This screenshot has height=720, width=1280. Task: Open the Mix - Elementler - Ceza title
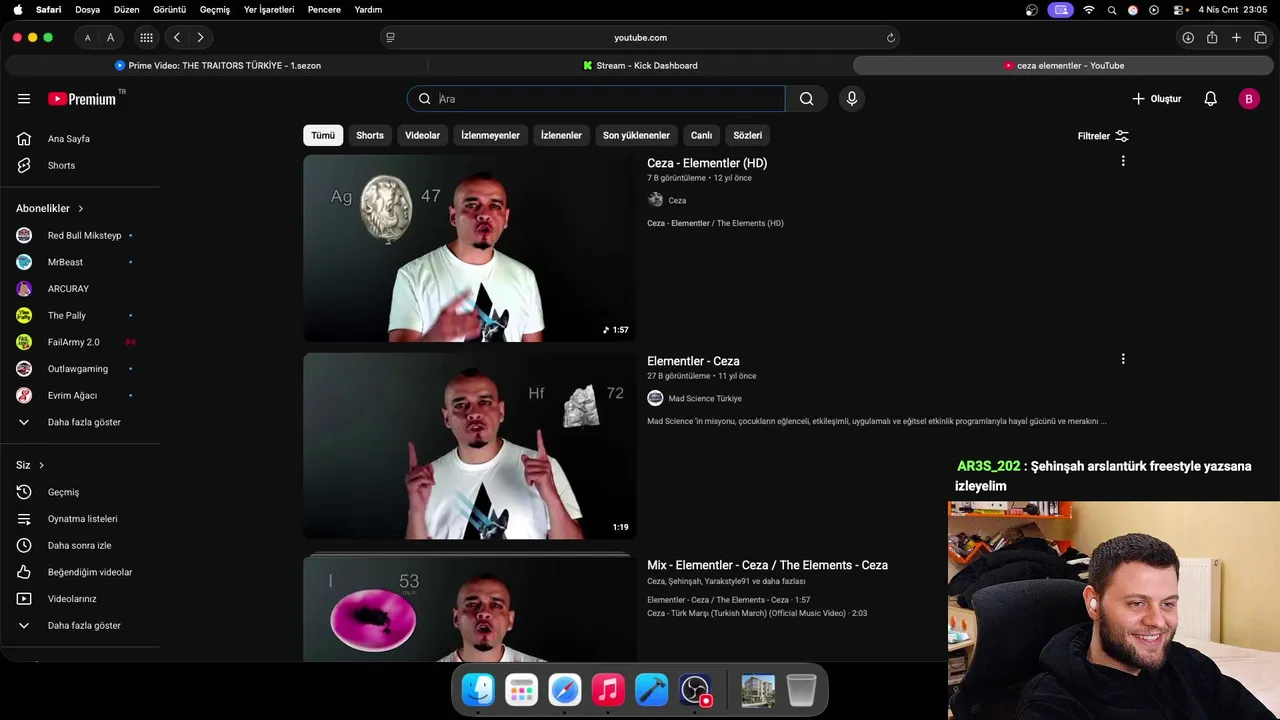(767, 565)
